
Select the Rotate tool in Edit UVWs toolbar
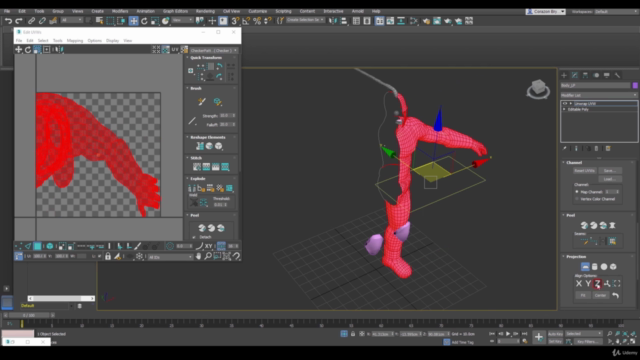coord(28,49)
